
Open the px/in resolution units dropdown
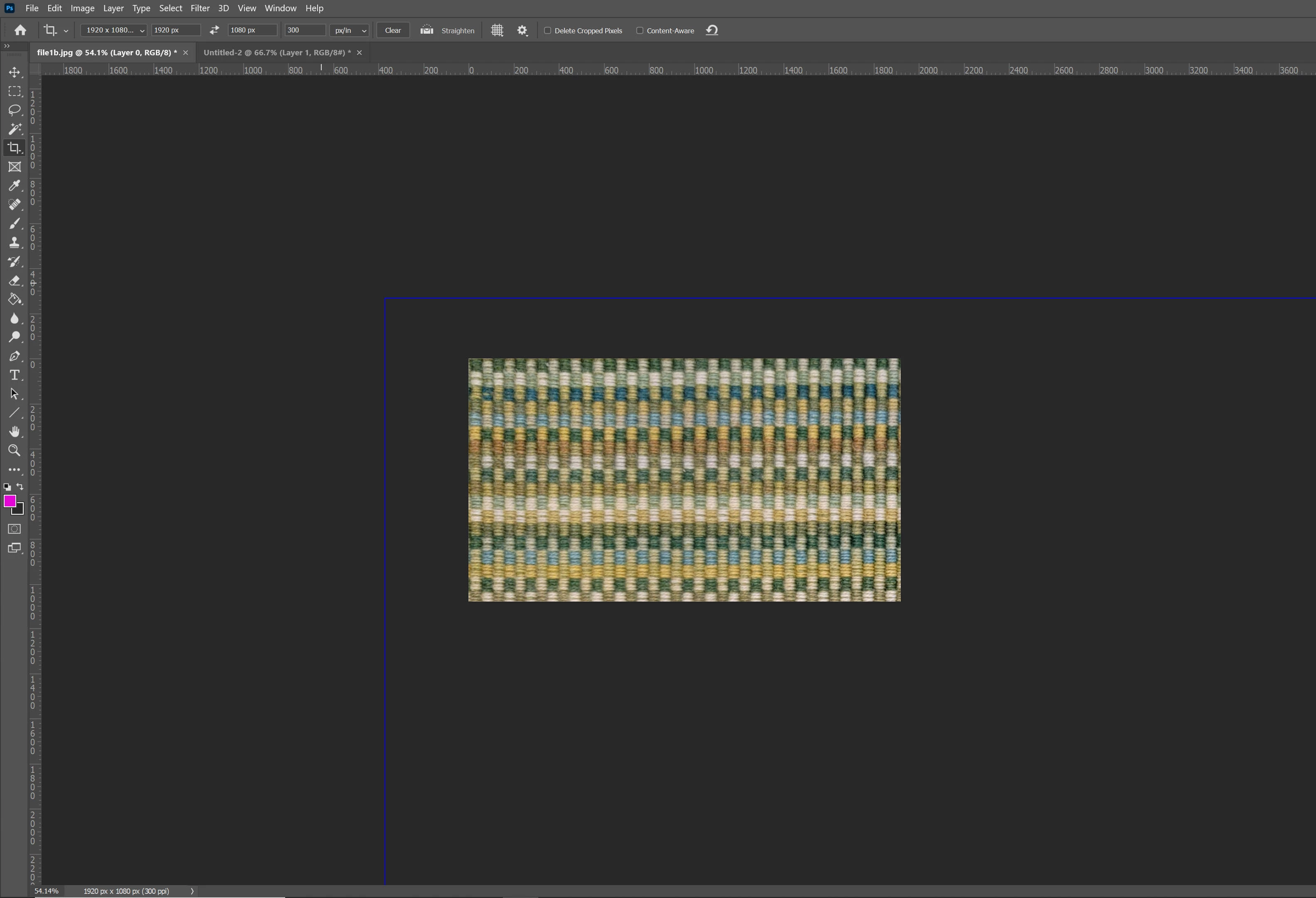(350, 31)
